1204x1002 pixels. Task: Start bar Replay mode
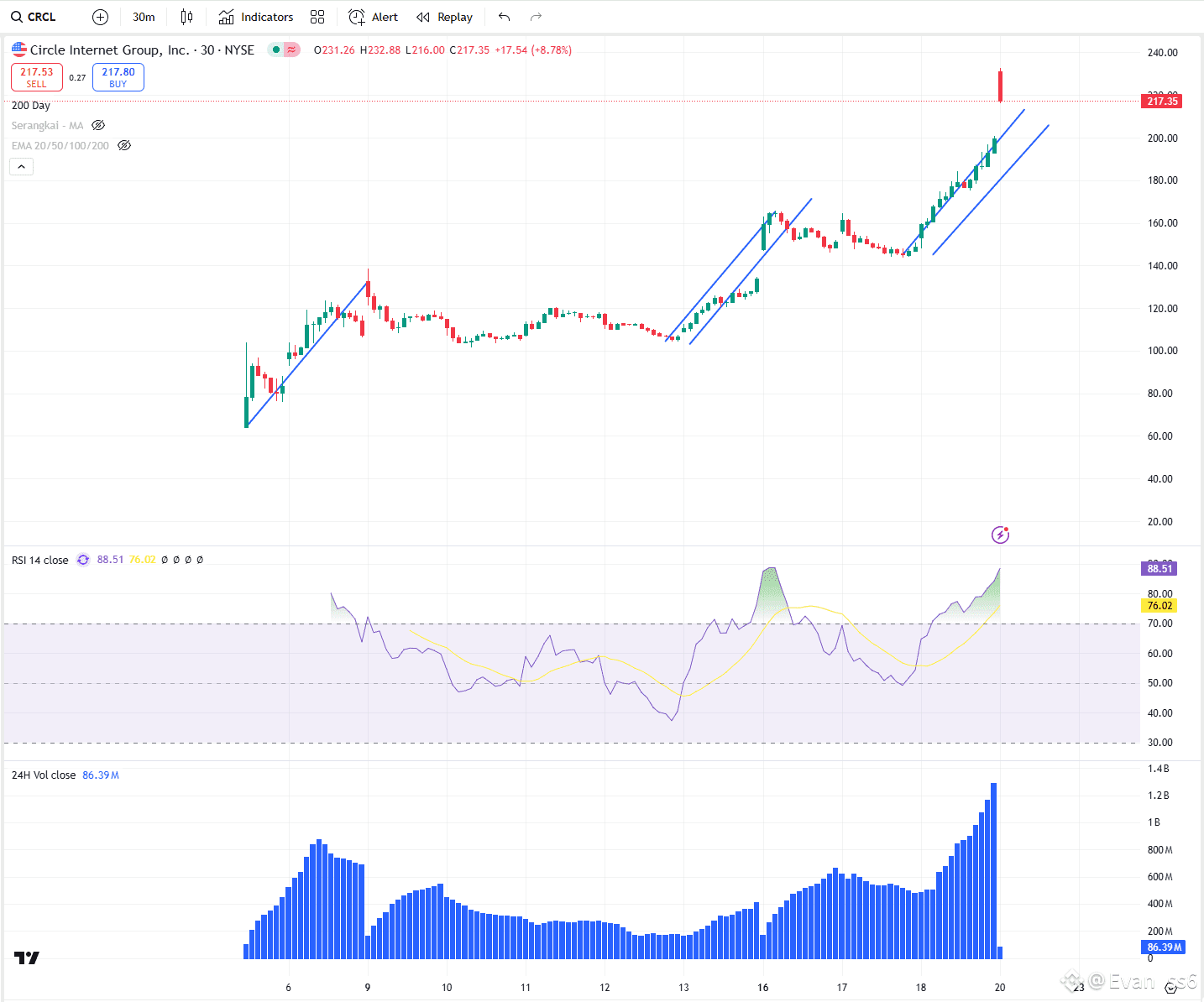coord(445,17)
